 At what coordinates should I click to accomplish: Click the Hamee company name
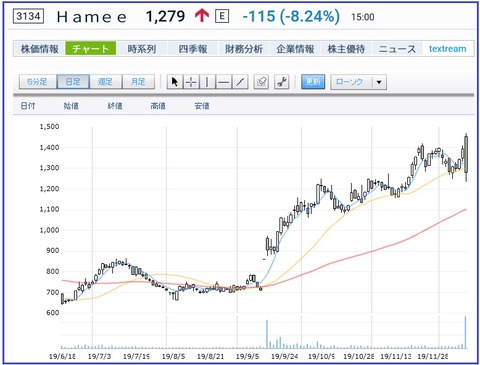click(x=92, y=17)
